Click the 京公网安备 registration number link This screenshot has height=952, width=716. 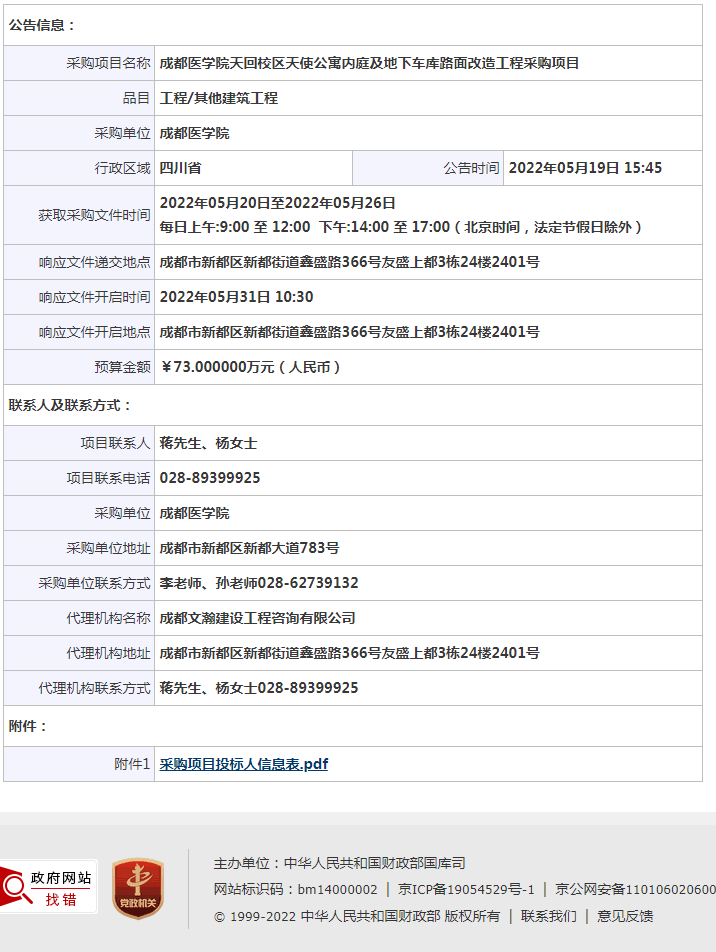pyautogui.click(x=635, y=889)
